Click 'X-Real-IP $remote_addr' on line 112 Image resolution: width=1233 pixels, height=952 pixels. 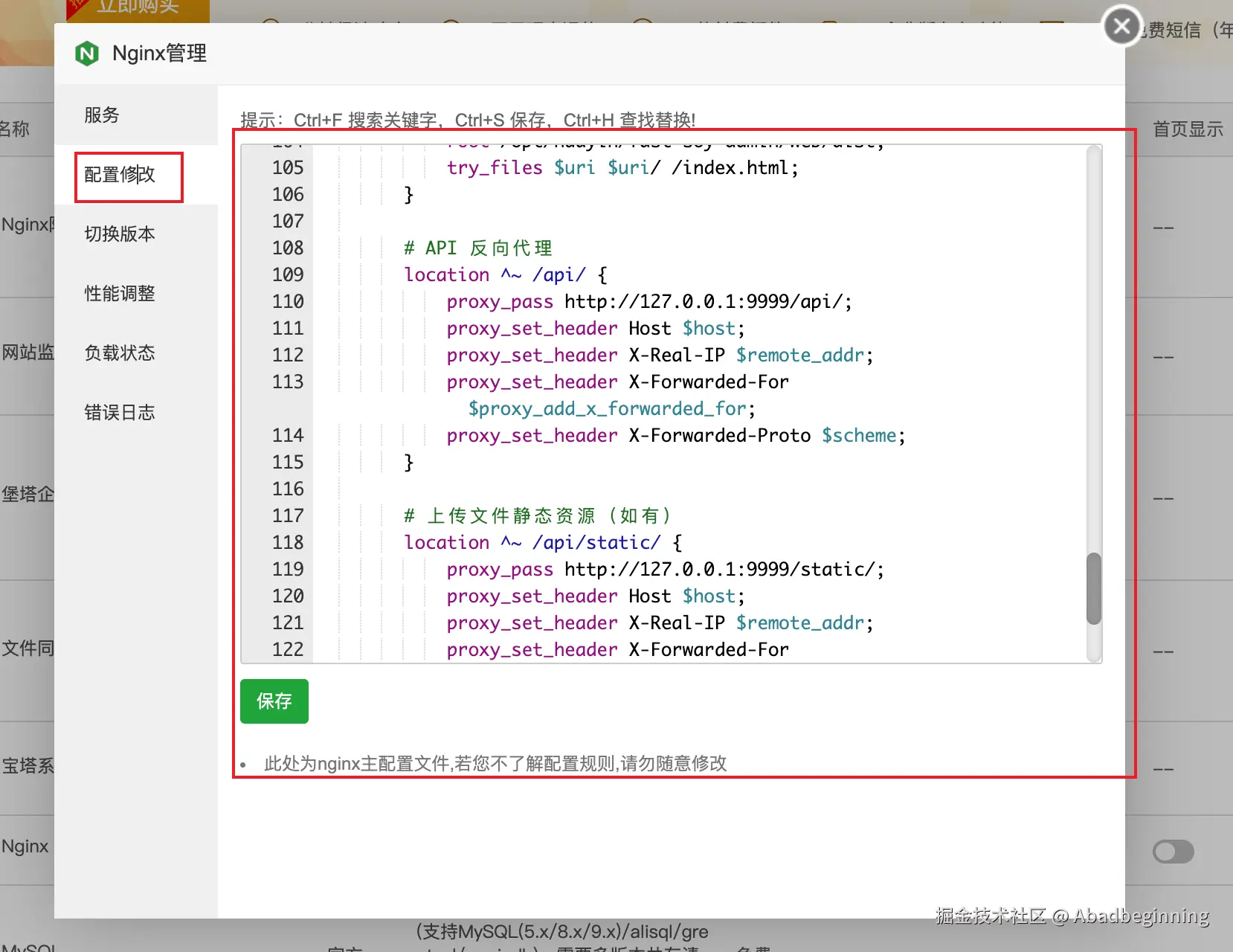tap(751, 355)
